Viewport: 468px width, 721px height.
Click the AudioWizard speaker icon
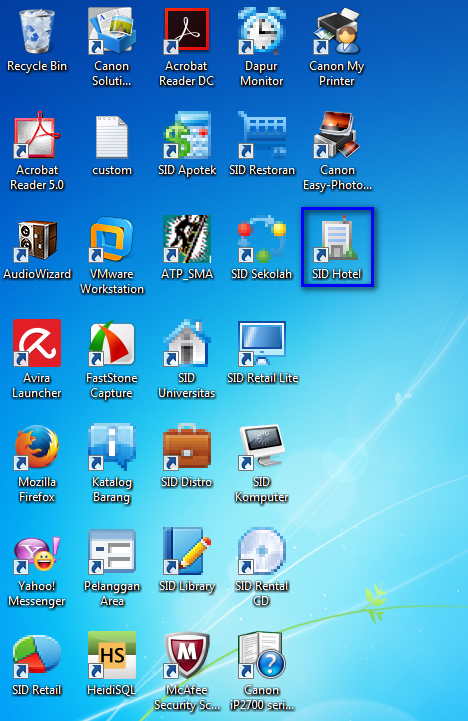pyautogui.click(x=37, y=240)
